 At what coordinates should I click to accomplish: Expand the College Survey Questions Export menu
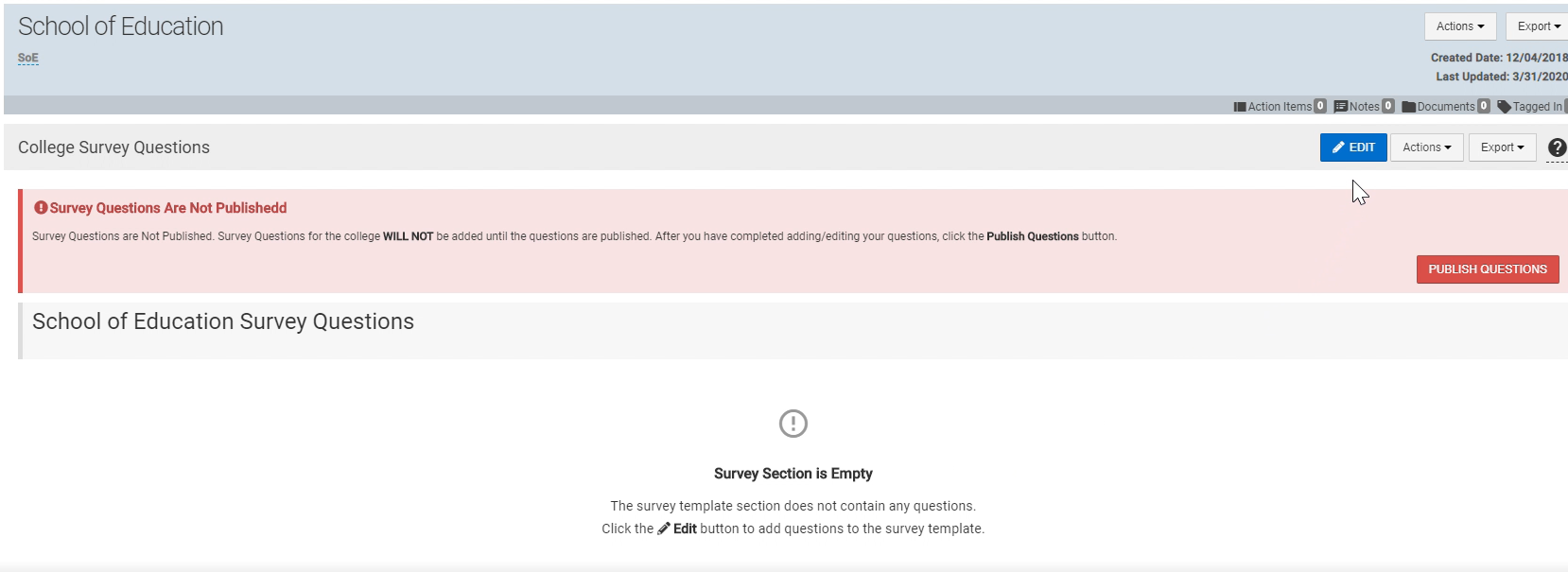(x=1503, y=147)
